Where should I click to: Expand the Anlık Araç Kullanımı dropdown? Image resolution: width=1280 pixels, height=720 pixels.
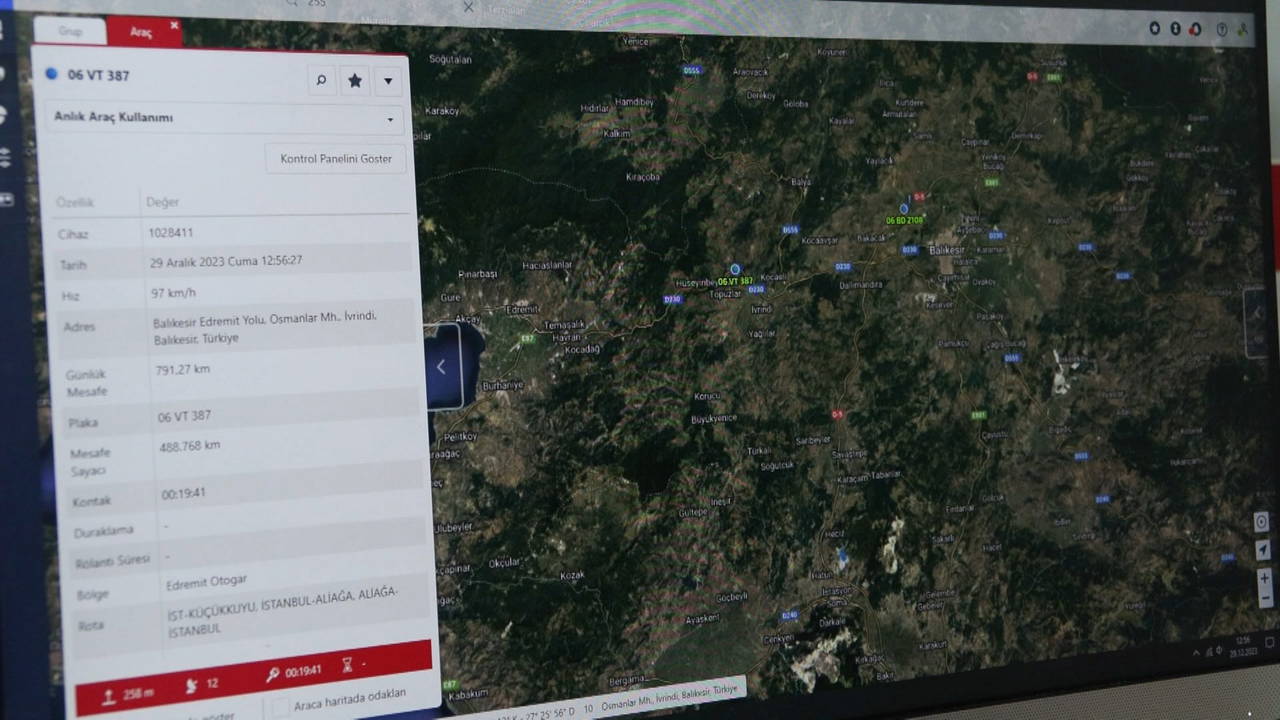[390, 120]
